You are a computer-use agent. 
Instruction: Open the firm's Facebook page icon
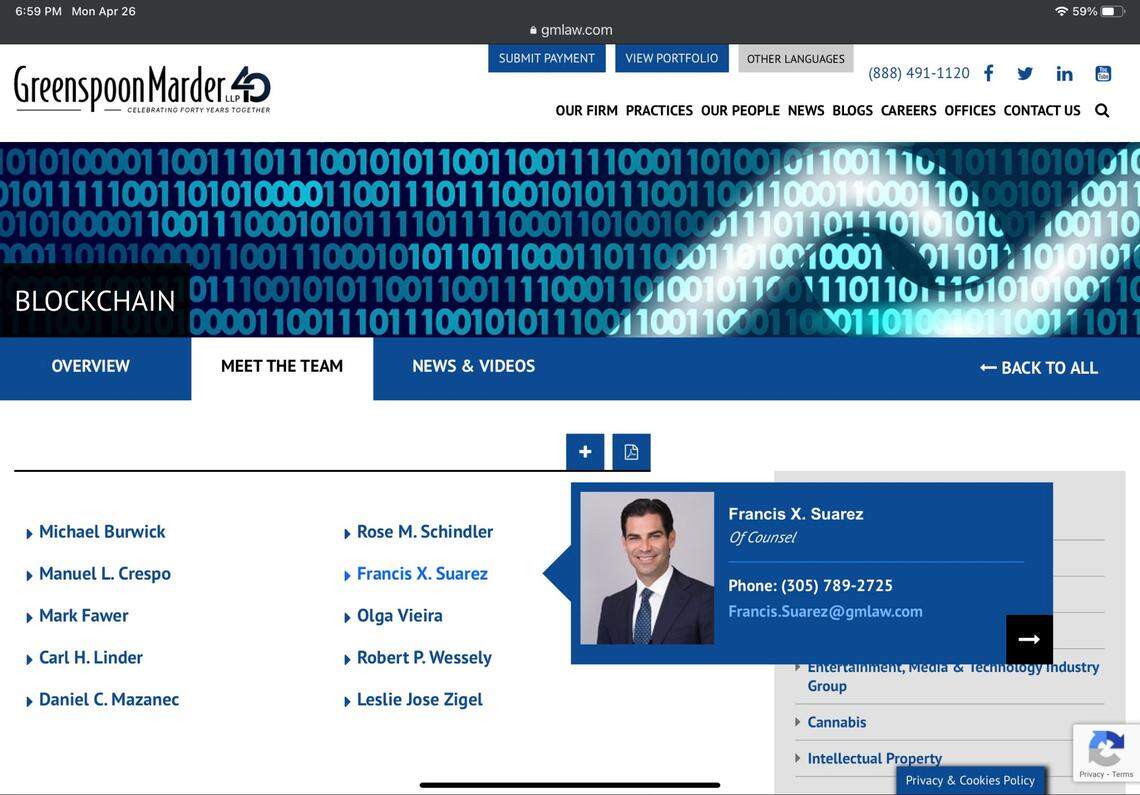click(988, 73)
